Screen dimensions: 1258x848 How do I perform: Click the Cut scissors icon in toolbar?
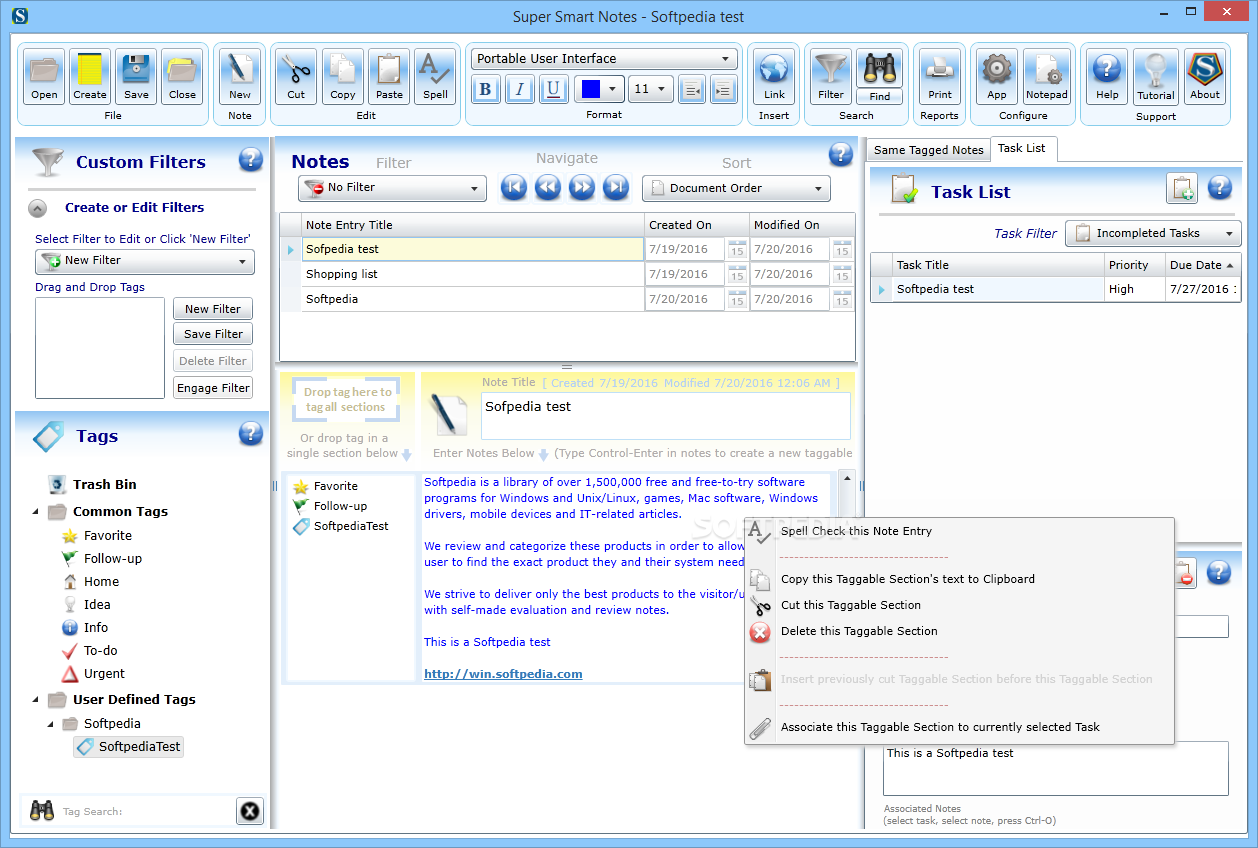pyautogui.click(x=296, y=76)
